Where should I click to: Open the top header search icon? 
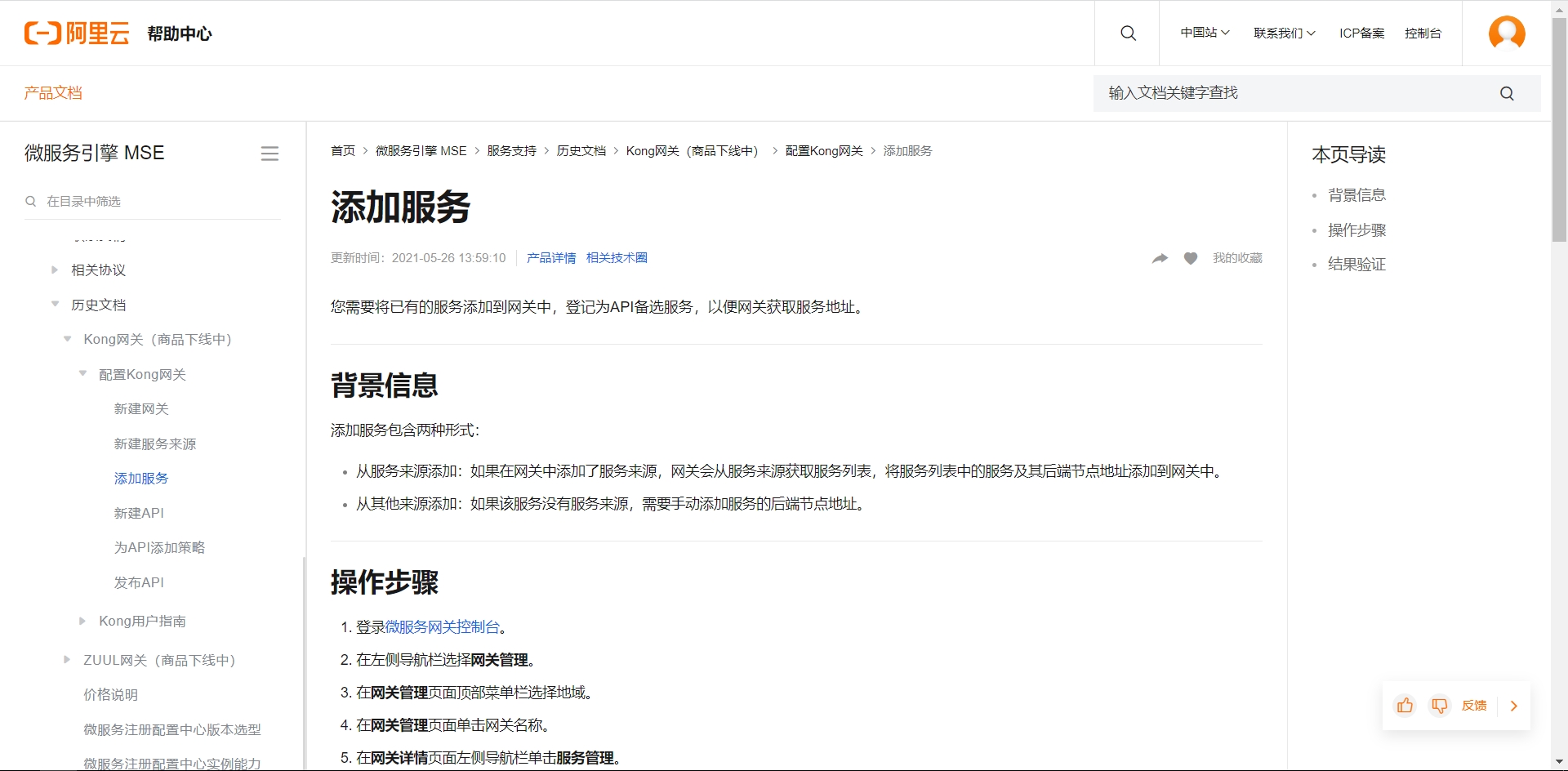1128,33
